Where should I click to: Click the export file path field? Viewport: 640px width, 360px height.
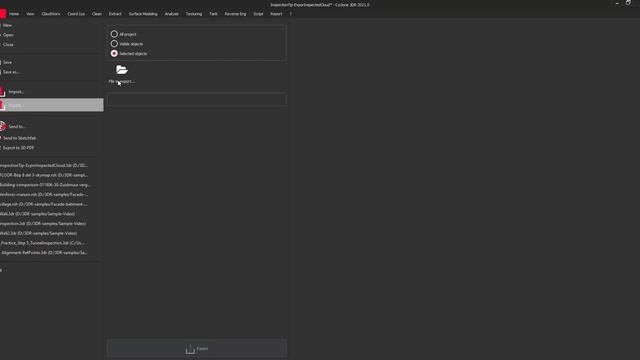pos(197,100)
